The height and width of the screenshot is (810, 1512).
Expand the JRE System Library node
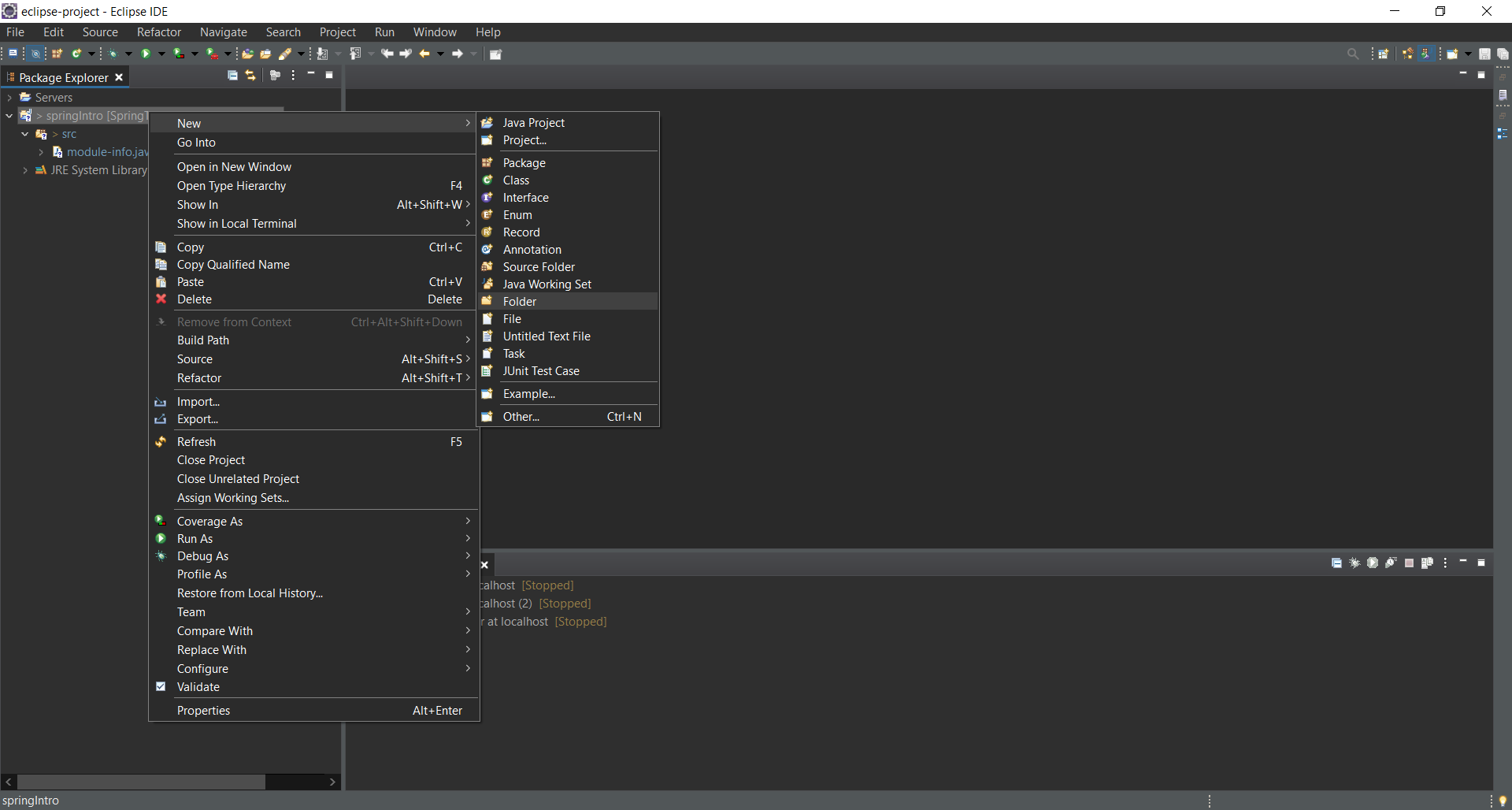click(25, 170)
